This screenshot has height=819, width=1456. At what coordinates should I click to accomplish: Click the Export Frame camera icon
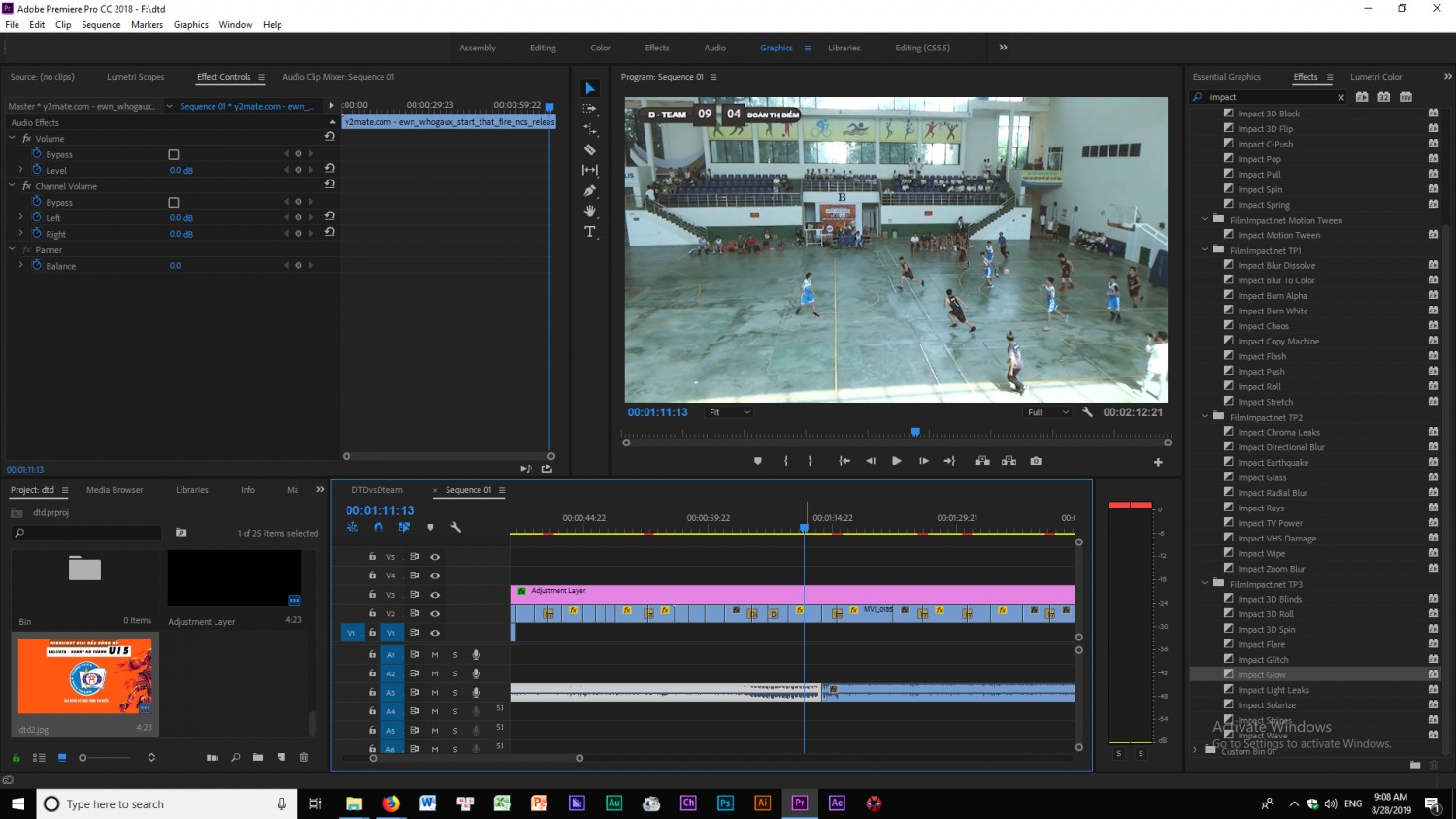pos(1036,461)
